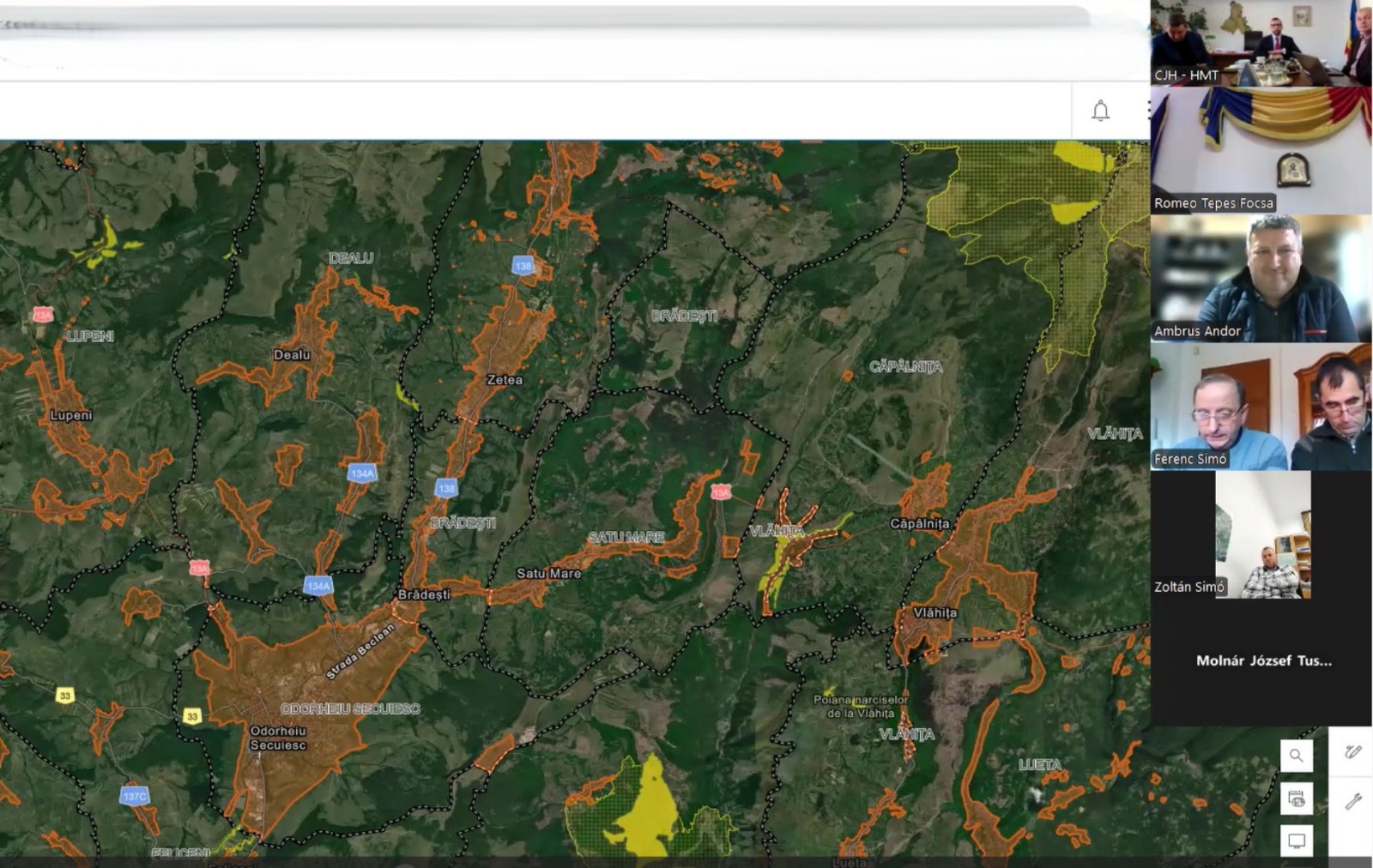Click the calendar map imagery icon

tap(1296, 799)
